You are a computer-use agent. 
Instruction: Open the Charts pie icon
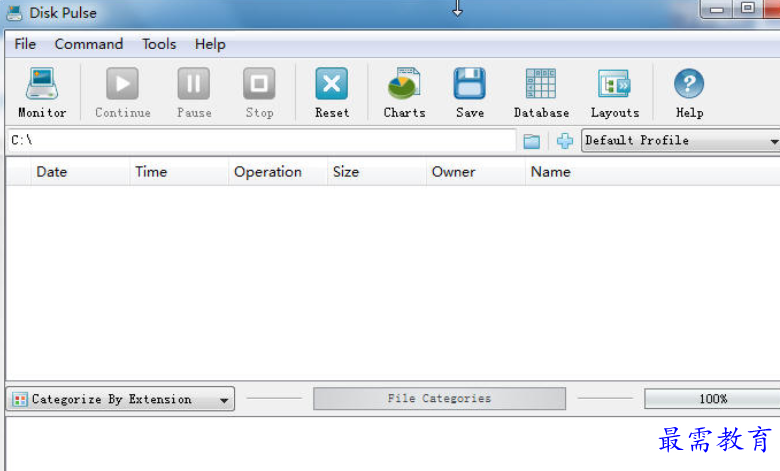tap(404, 84)
